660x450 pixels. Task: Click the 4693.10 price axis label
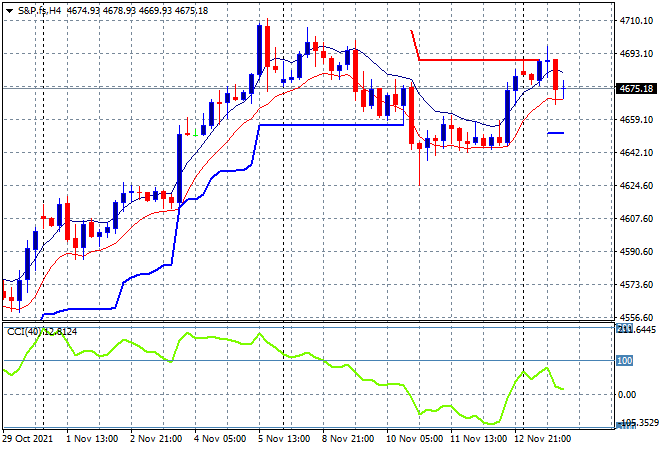[x=636, y=53]
